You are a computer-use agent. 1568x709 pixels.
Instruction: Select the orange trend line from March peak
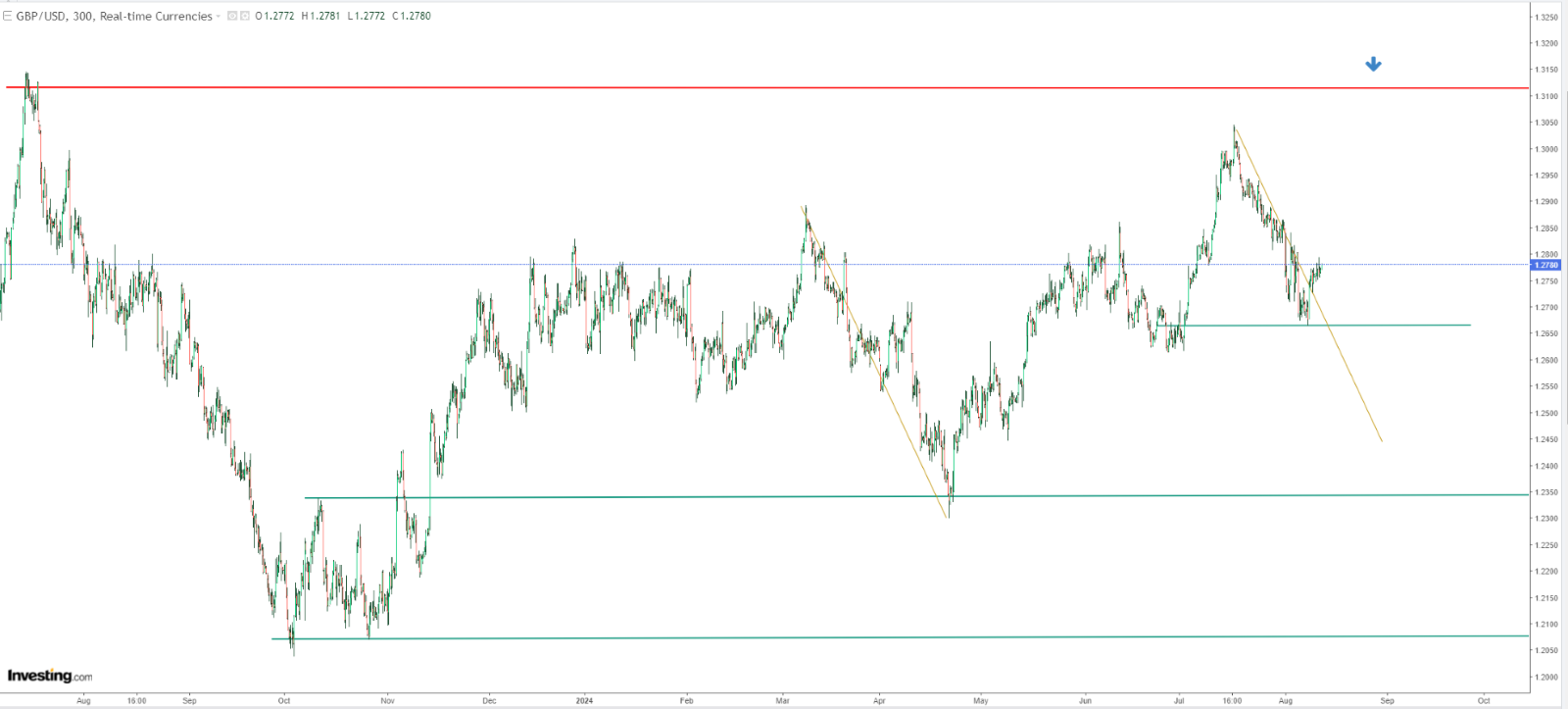875,362
